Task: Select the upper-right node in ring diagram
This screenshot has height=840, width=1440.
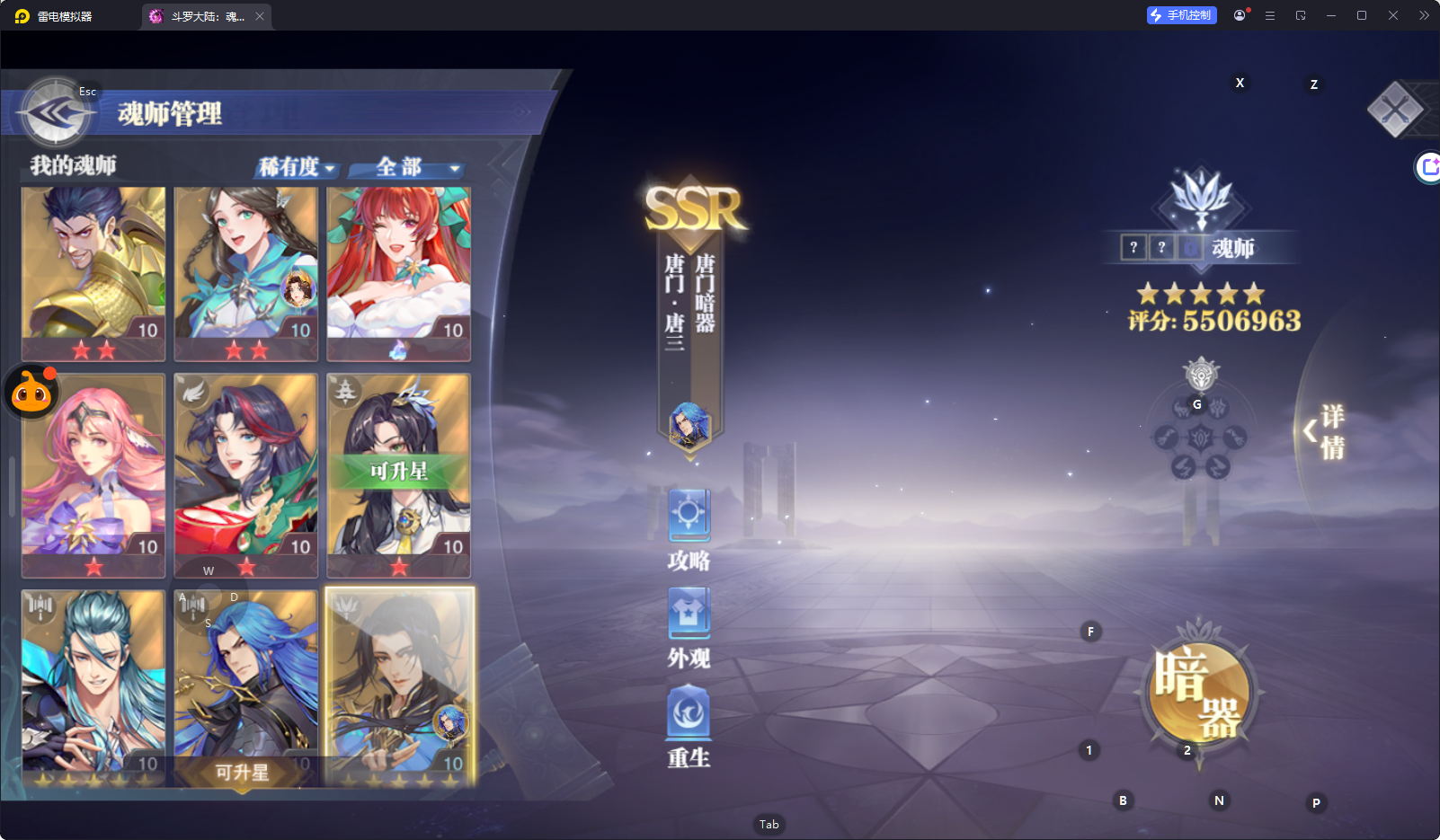Action: 1218,409
